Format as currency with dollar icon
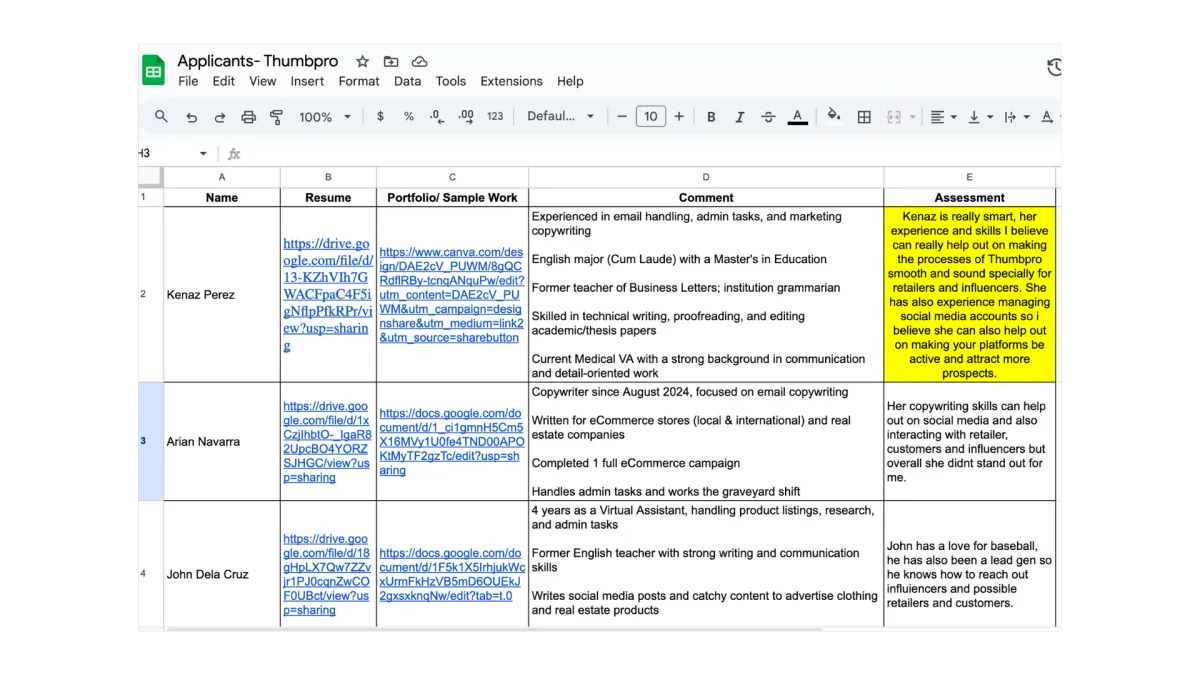 point(380,117)
